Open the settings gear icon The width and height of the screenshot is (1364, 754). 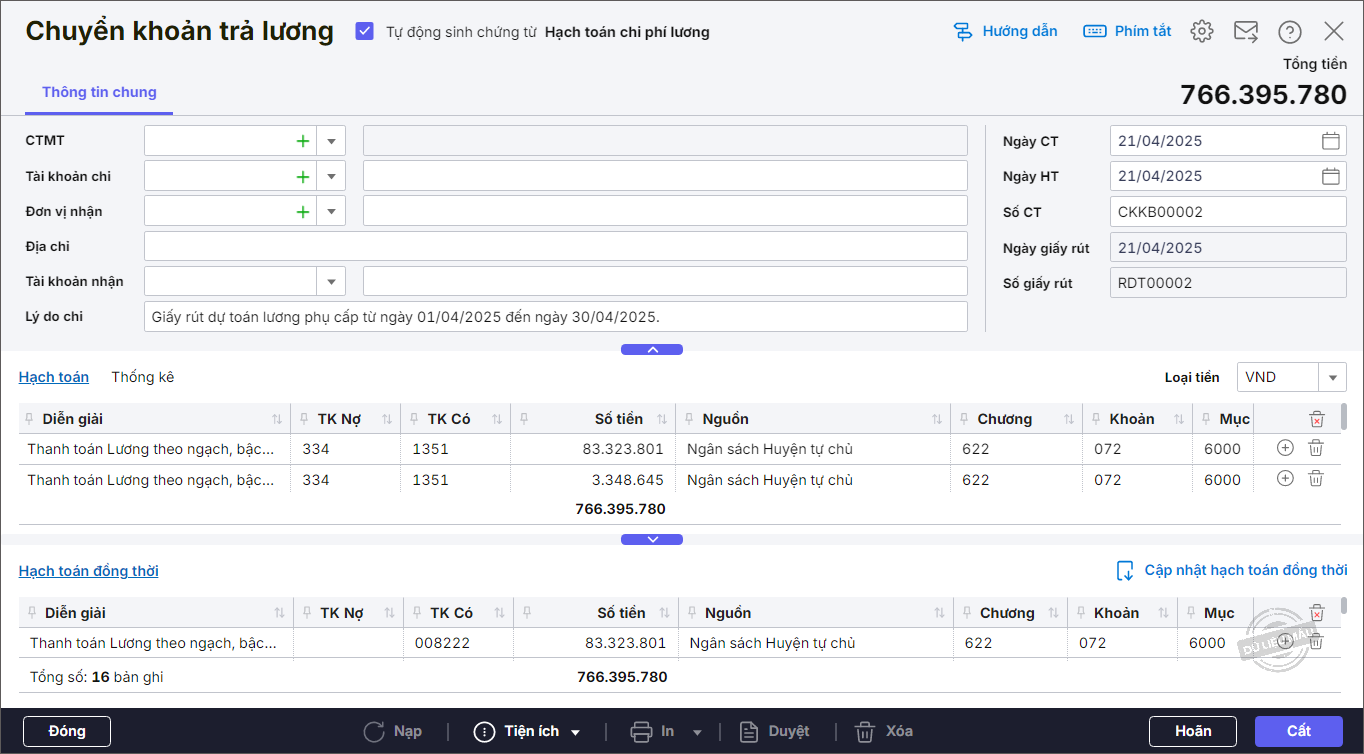click(x=1201, y=32)
